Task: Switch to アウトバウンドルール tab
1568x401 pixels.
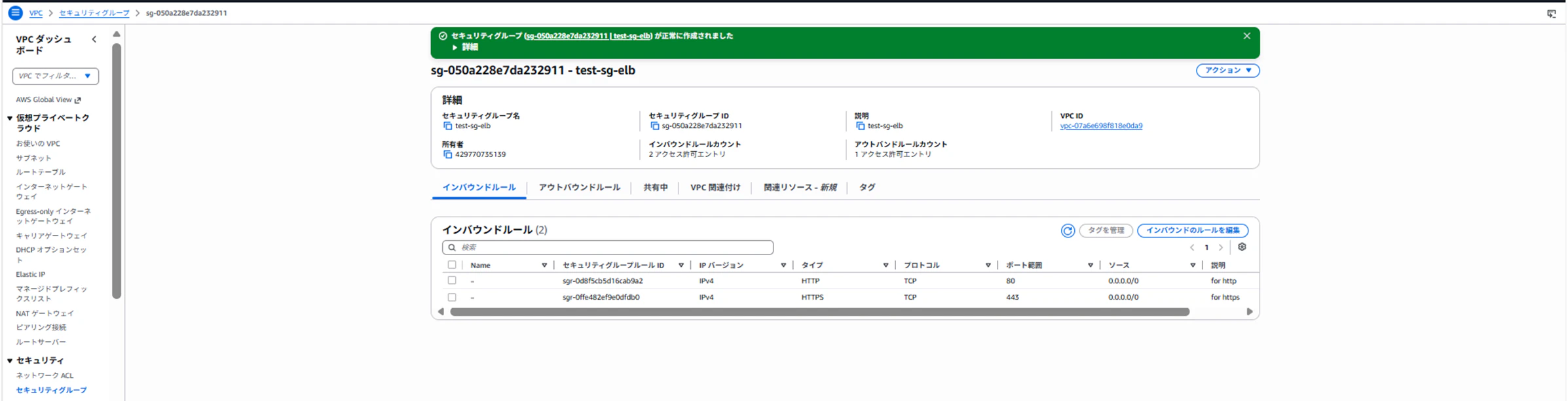Action: point(579,188)
